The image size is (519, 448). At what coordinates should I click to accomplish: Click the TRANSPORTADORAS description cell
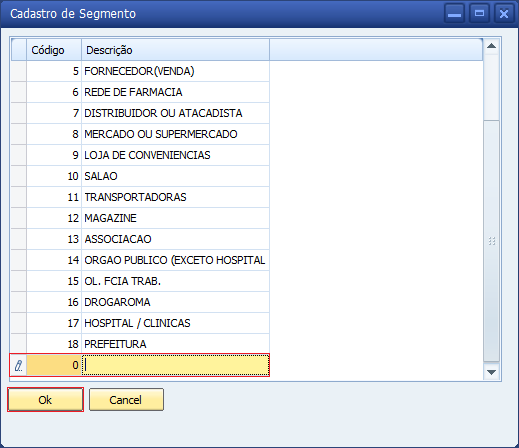[x=175, y=197]
